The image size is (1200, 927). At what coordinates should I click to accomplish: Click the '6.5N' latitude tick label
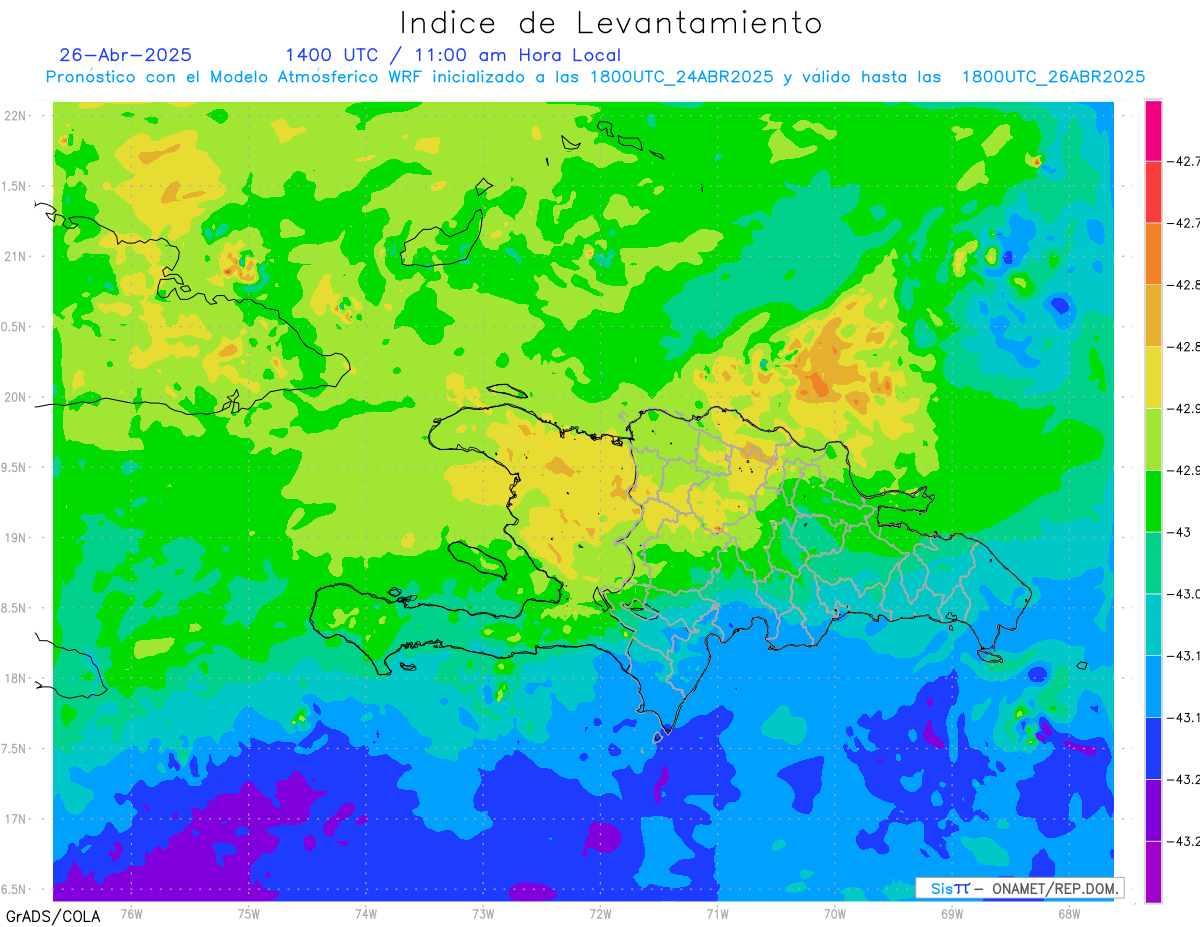(14, 889)
